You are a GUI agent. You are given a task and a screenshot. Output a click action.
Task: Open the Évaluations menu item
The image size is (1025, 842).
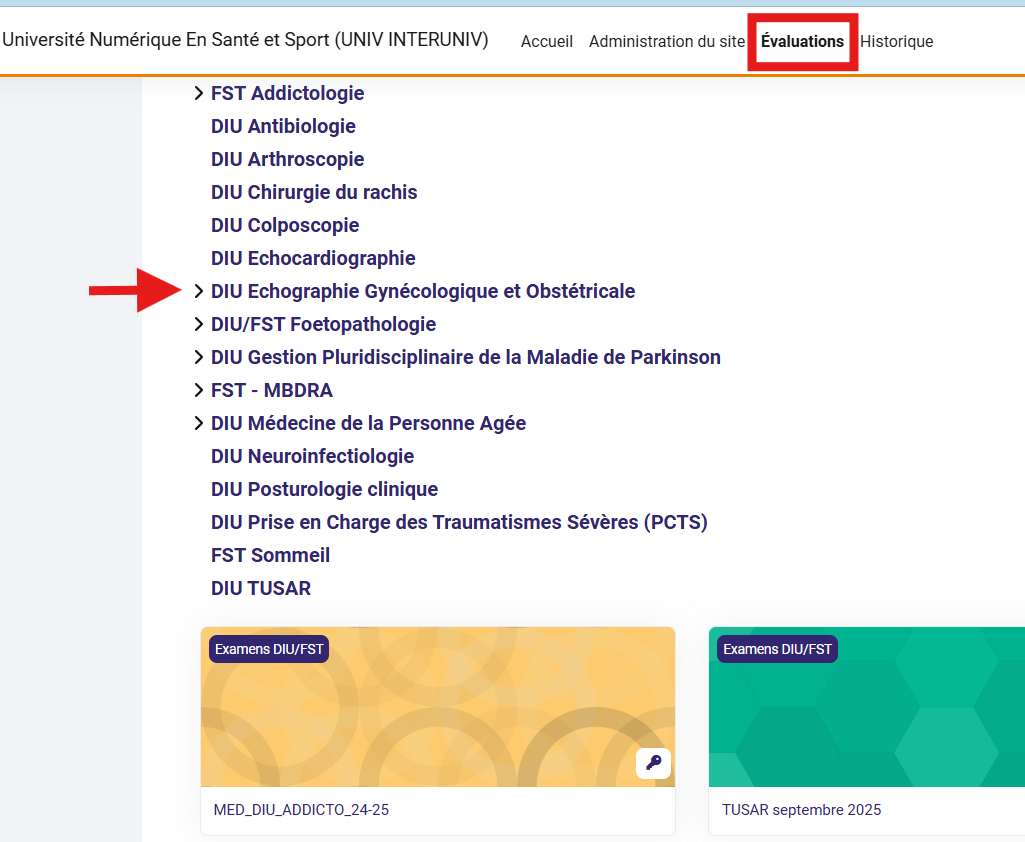(x=802, y=42)
